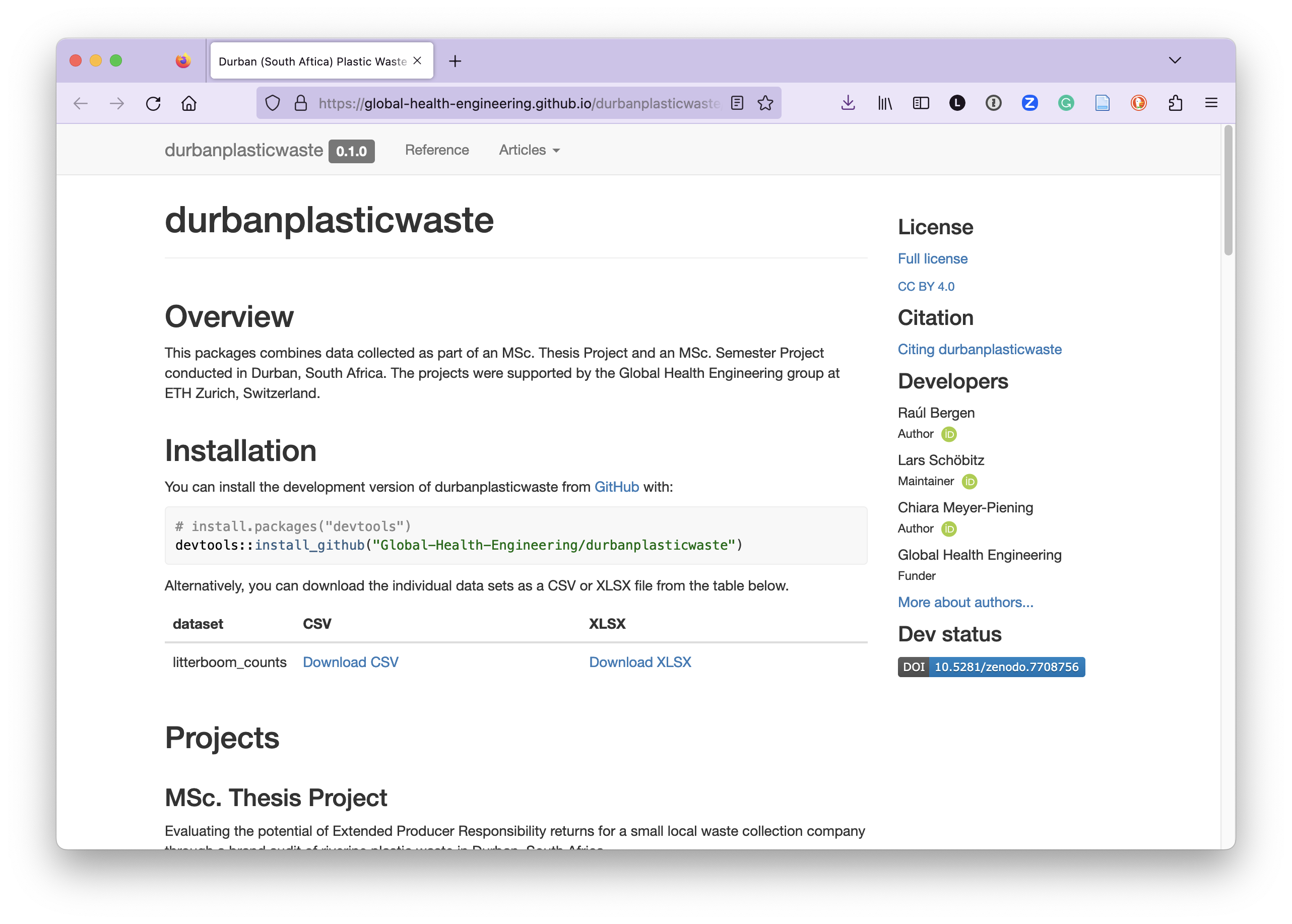This screenshot has height=924, width=1292.
Task: Open the 1Password extension
Action: (x=993, y=103)
